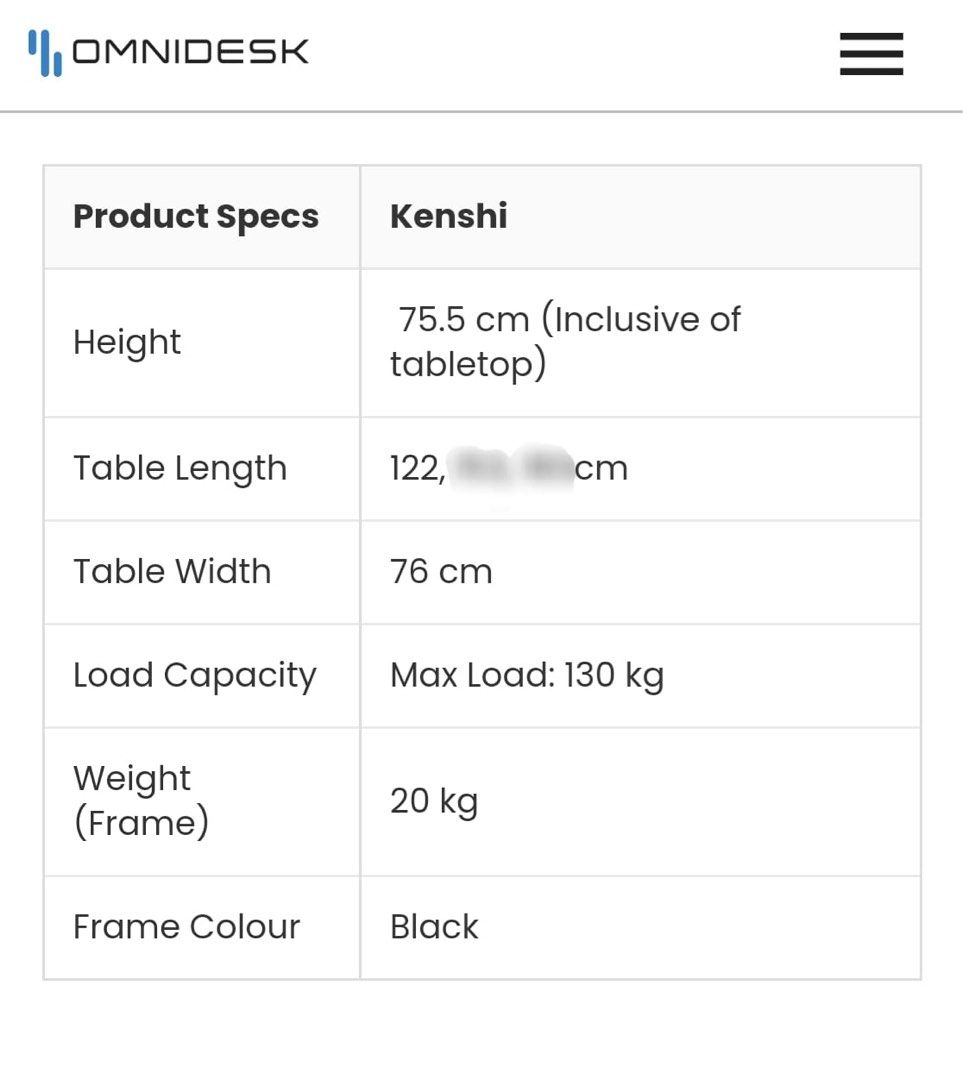Viewport: 963px width, 1080px height.
Task: Select the Weight (Frame) cell
Action: (140, 800)
